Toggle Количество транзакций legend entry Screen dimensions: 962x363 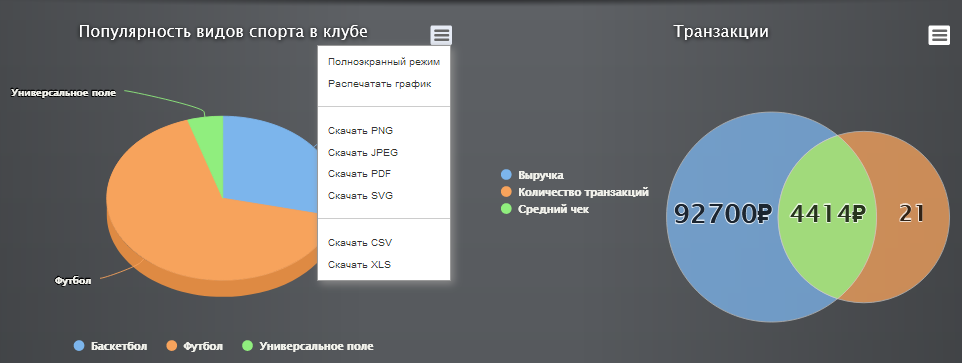575,192
